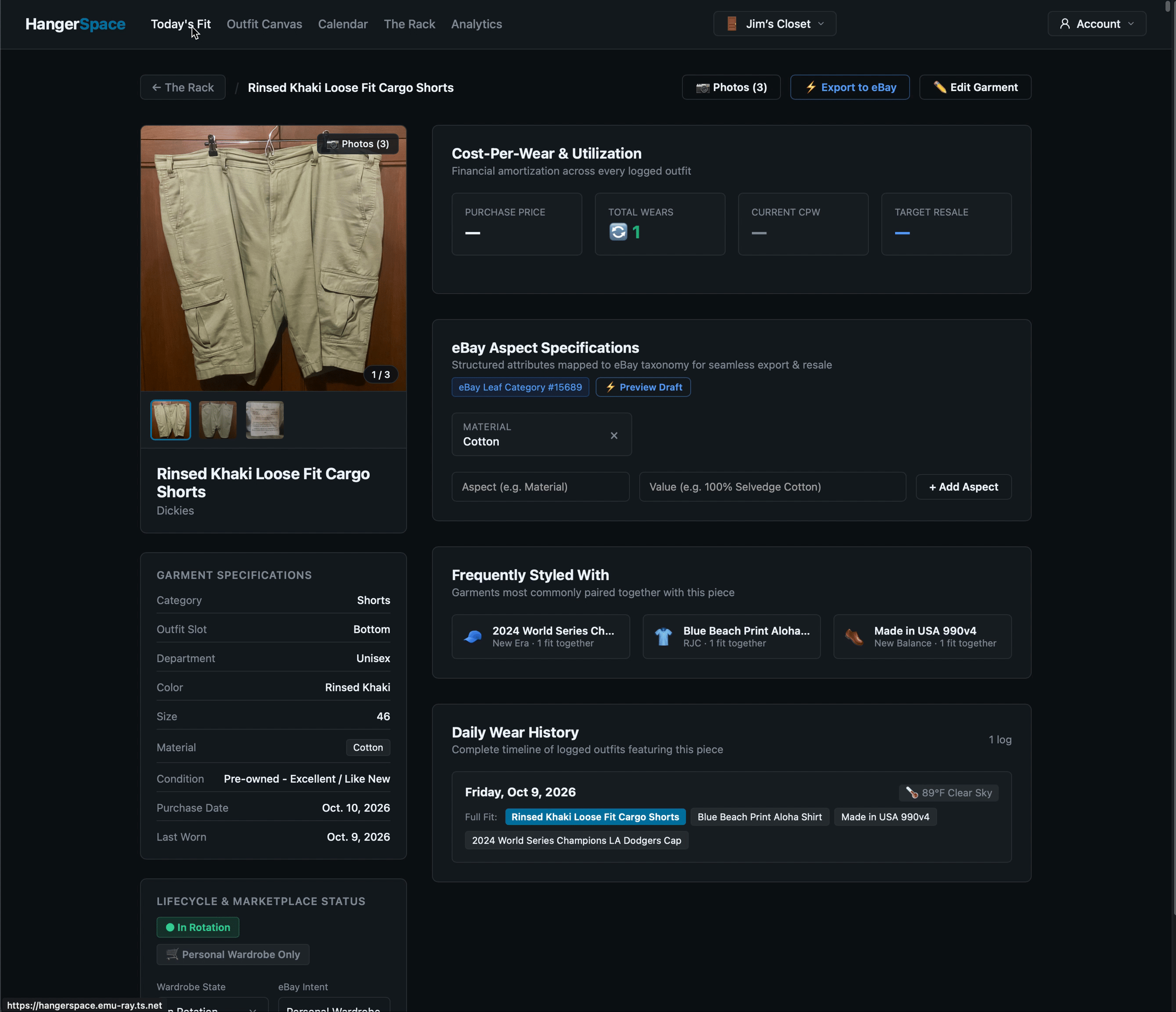The height and width of the screenshot is (1012, 1176).
Task: Click the '1 log' count text
Action: [x=1000, y=740]
